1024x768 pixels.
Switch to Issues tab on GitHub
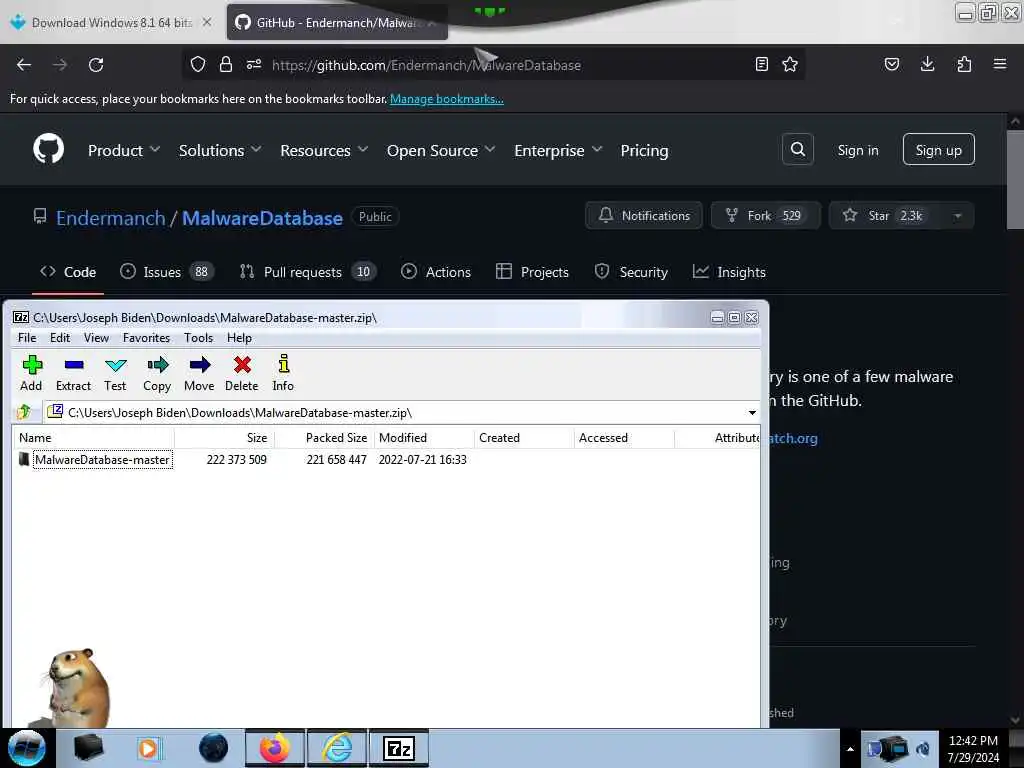pyautogui.click(x=167, y=272)
